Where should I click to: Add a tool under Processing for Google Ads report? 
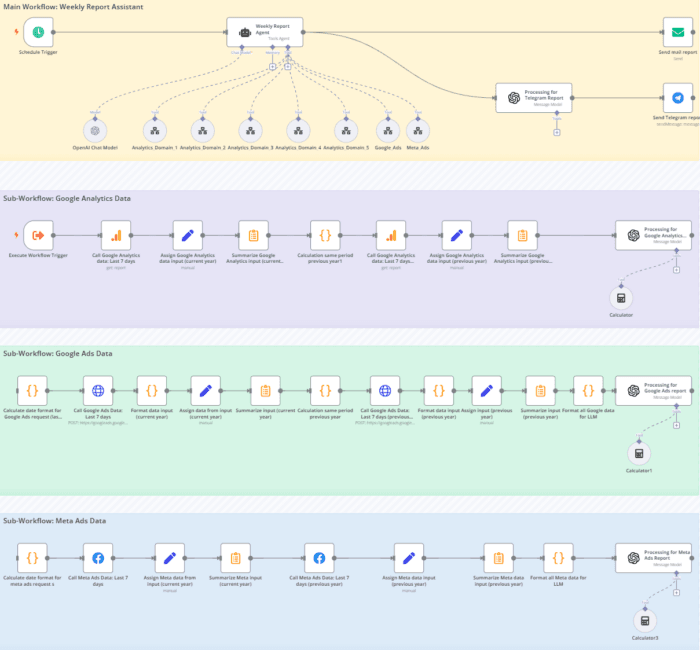click(676, 425)
